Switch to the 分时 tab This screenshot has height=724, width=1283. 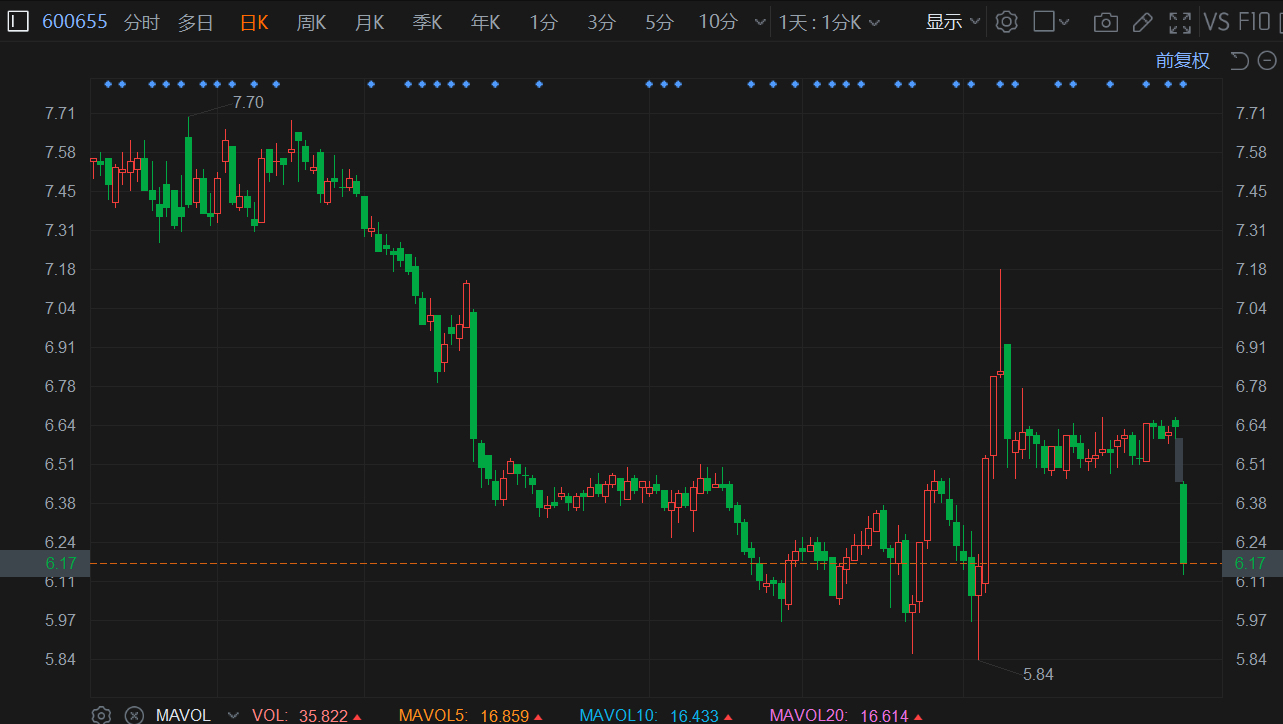(x=142, y=22)
